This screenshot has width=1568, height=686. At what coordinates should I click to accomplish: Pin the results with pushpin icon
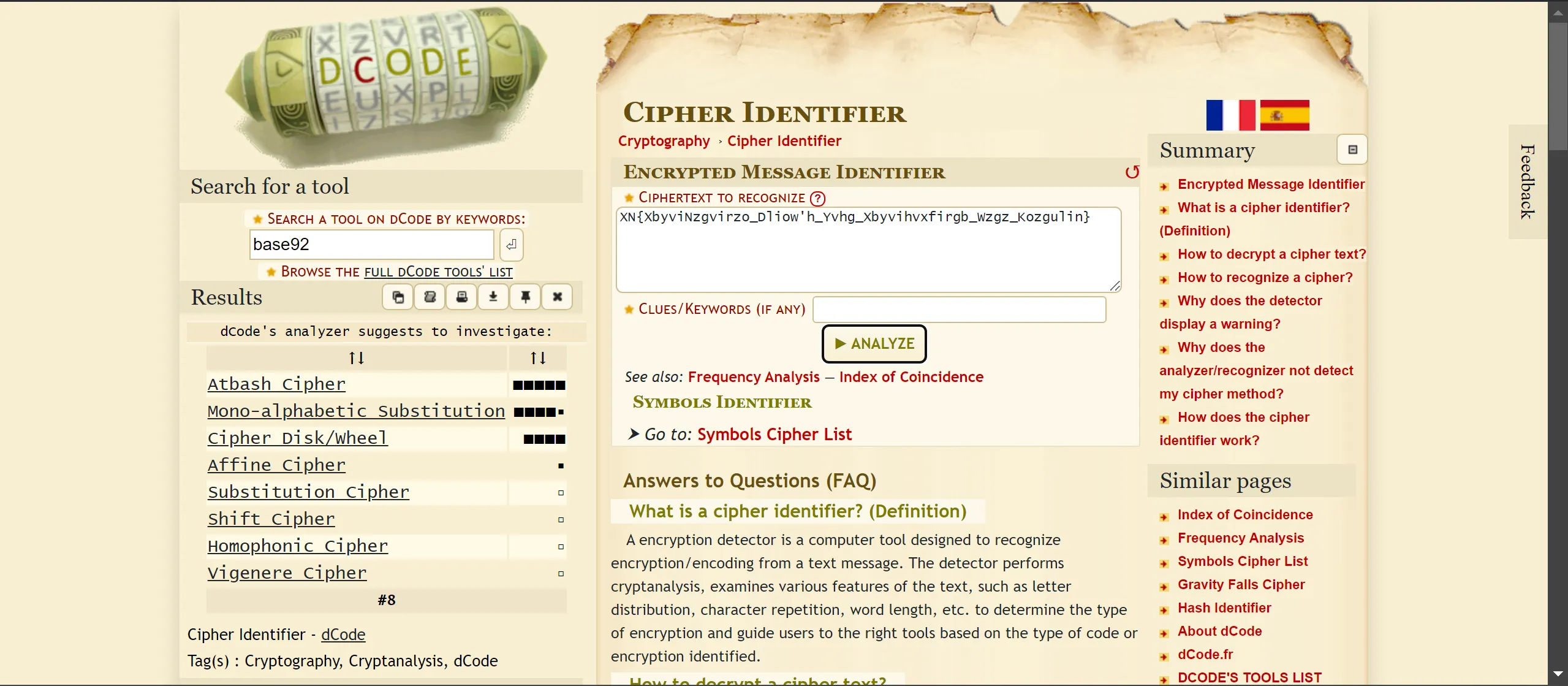[x=525, y=297]
